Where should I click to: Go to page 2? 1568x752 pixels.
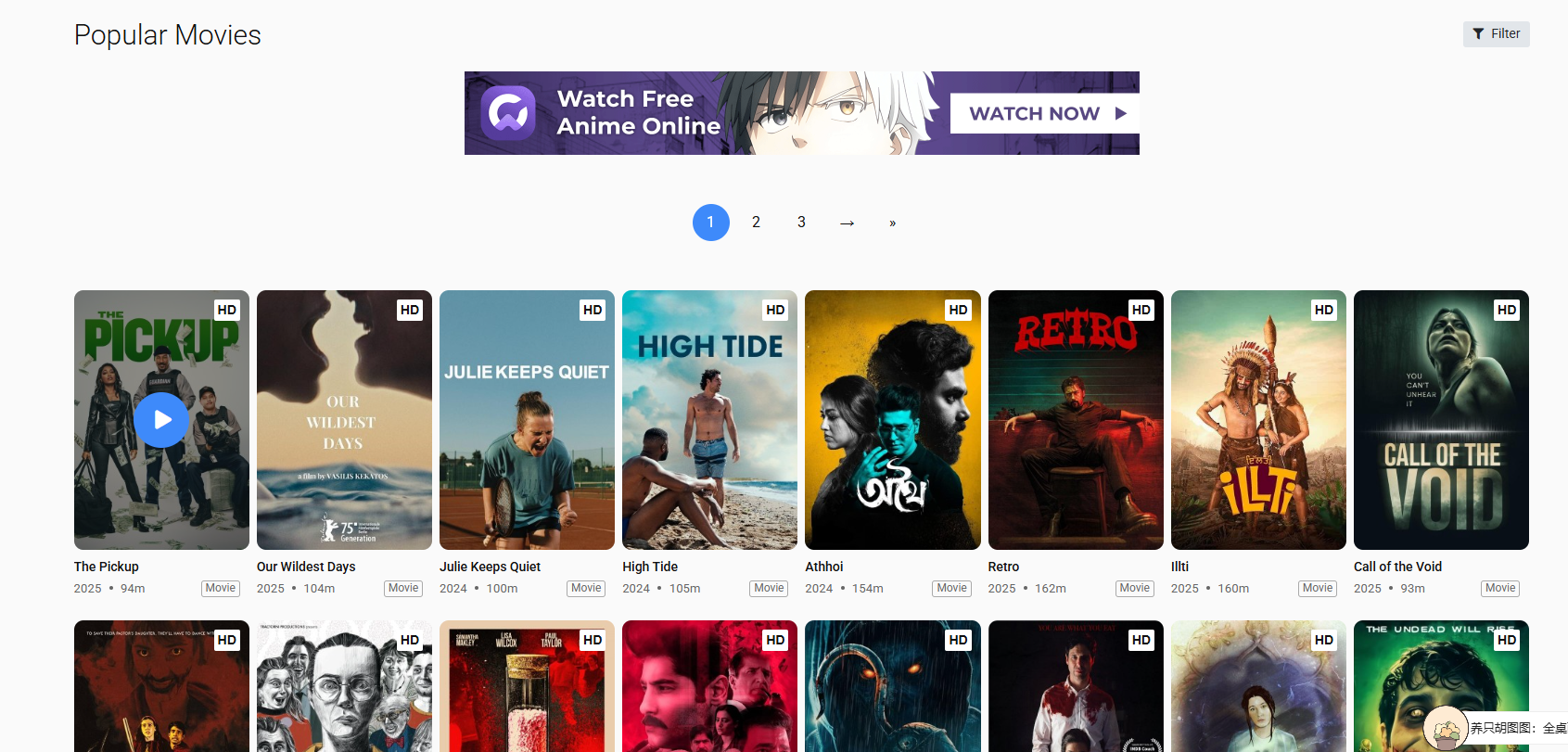point(756,223)
